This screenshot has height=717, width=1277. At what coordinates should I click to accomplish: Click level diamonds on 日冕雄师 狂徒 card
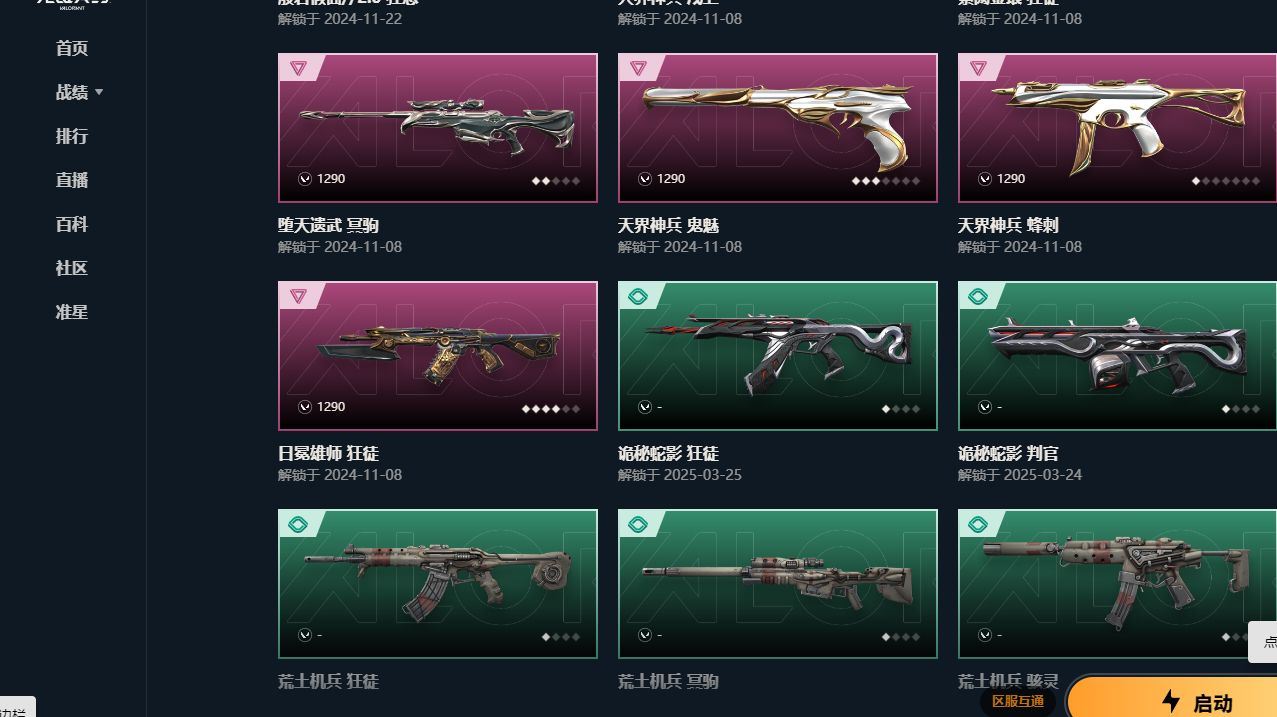(x=550, y=408)
